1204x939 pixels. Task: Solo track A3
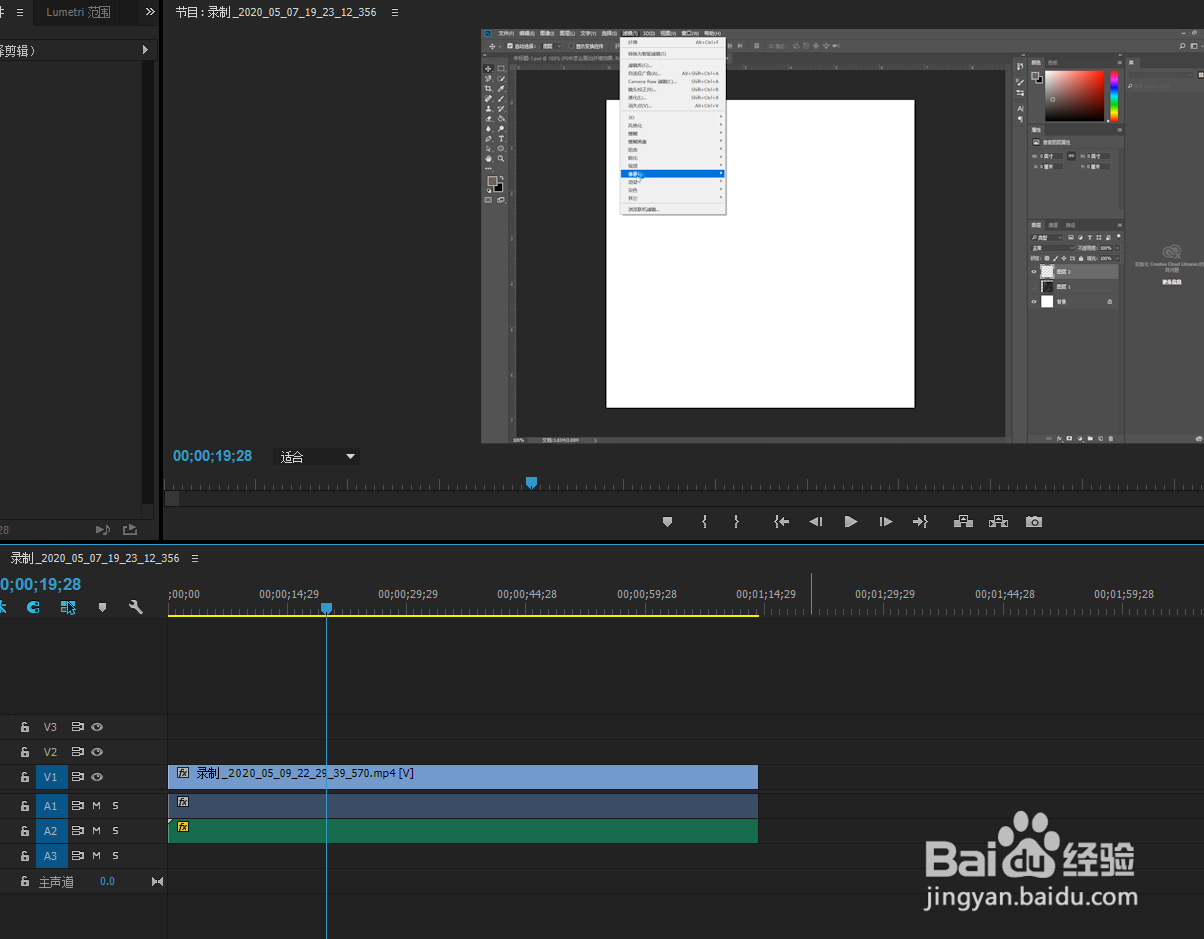click(115, 856)
